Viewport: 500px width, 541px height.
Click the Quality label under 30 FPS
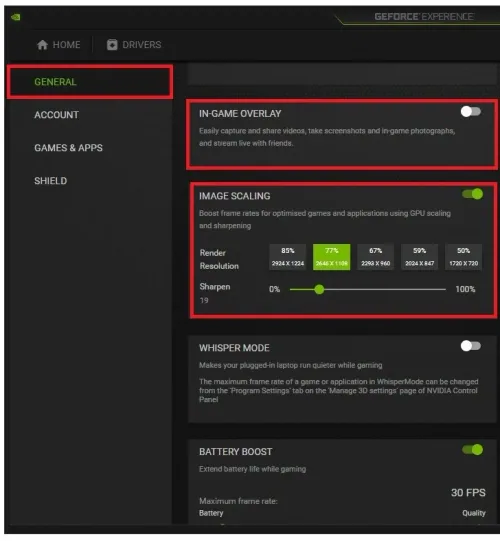click(474, 513)
